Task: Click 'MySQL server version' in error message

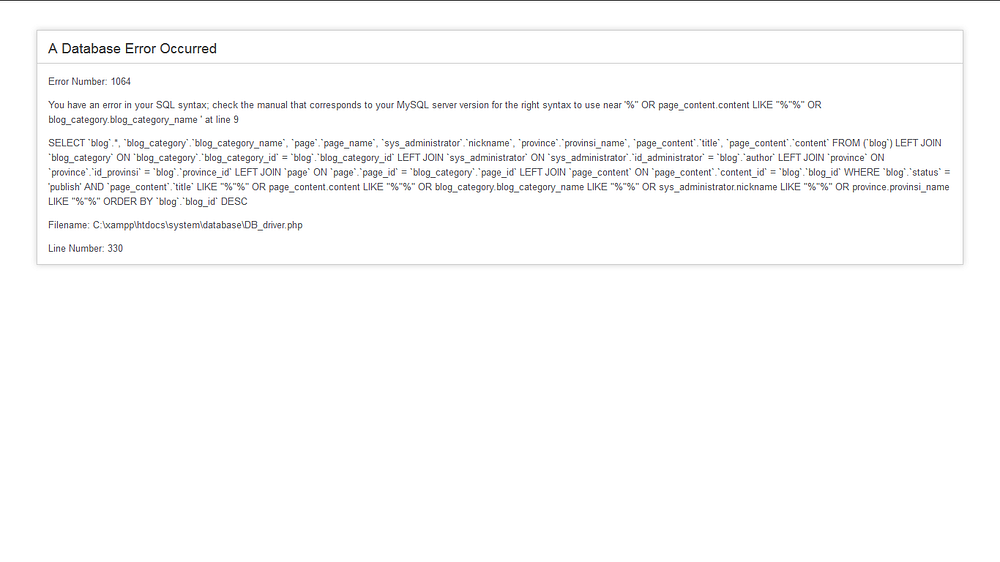Action: 443,105
